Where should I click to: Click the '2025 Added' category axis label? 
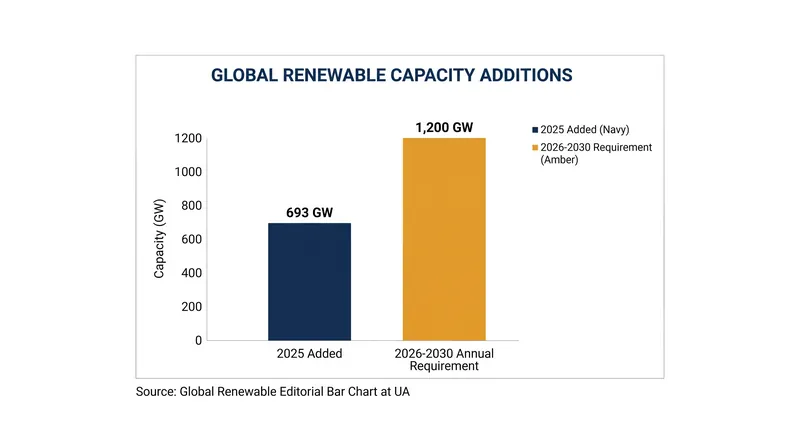309,353
